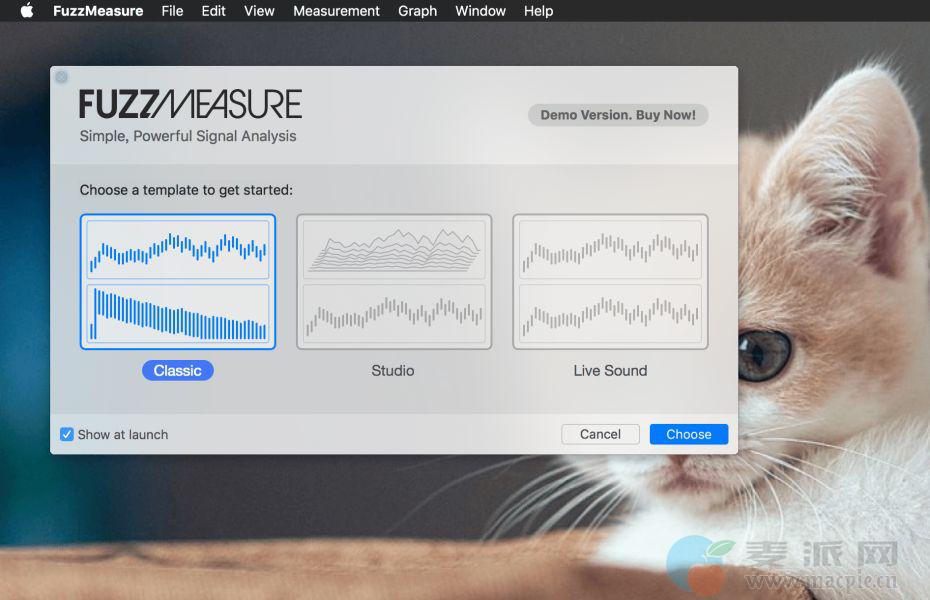
Task: Click the highlighted Classic label
Action: 178,371
